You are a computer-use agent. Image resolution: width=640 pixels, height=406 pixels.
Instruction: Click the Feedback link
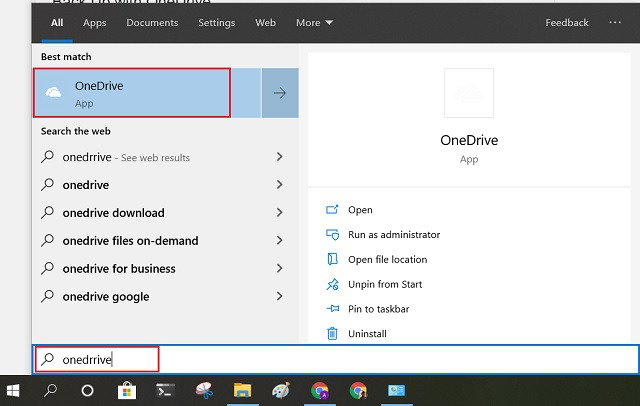pos(567,22)
